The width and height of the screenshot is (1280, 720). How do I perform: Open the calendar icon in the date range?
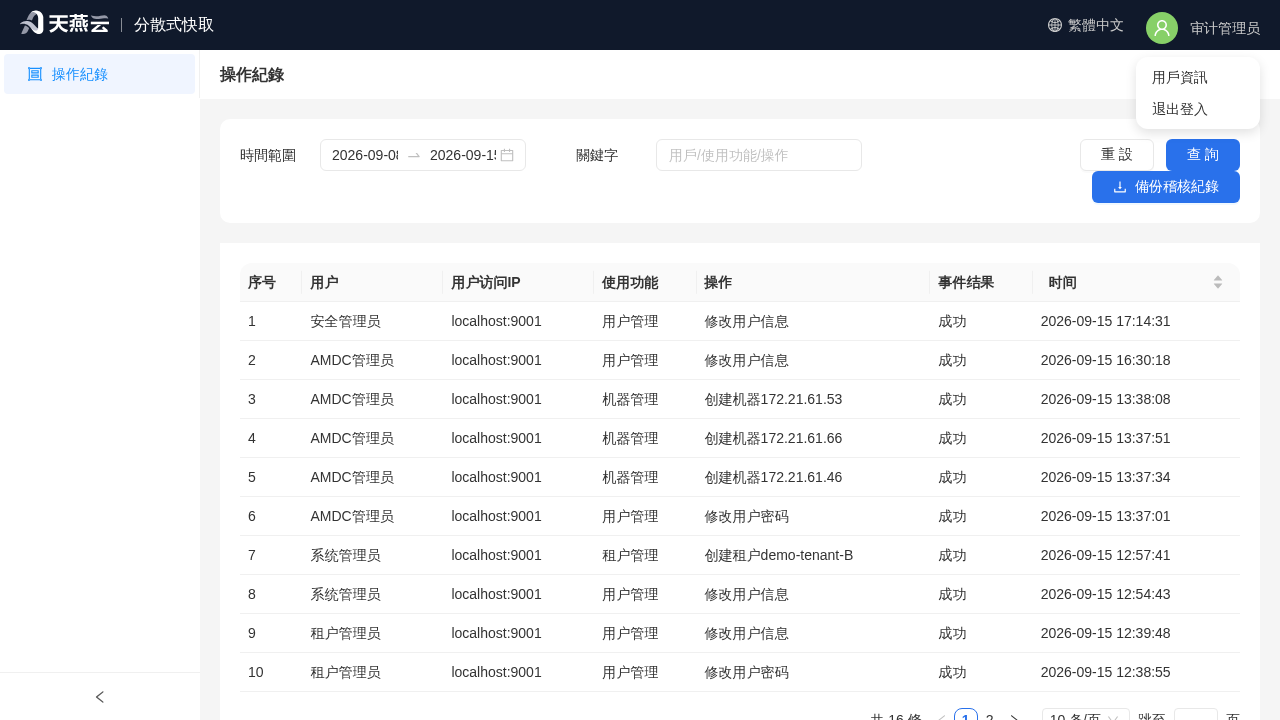(x=507, y=155)
